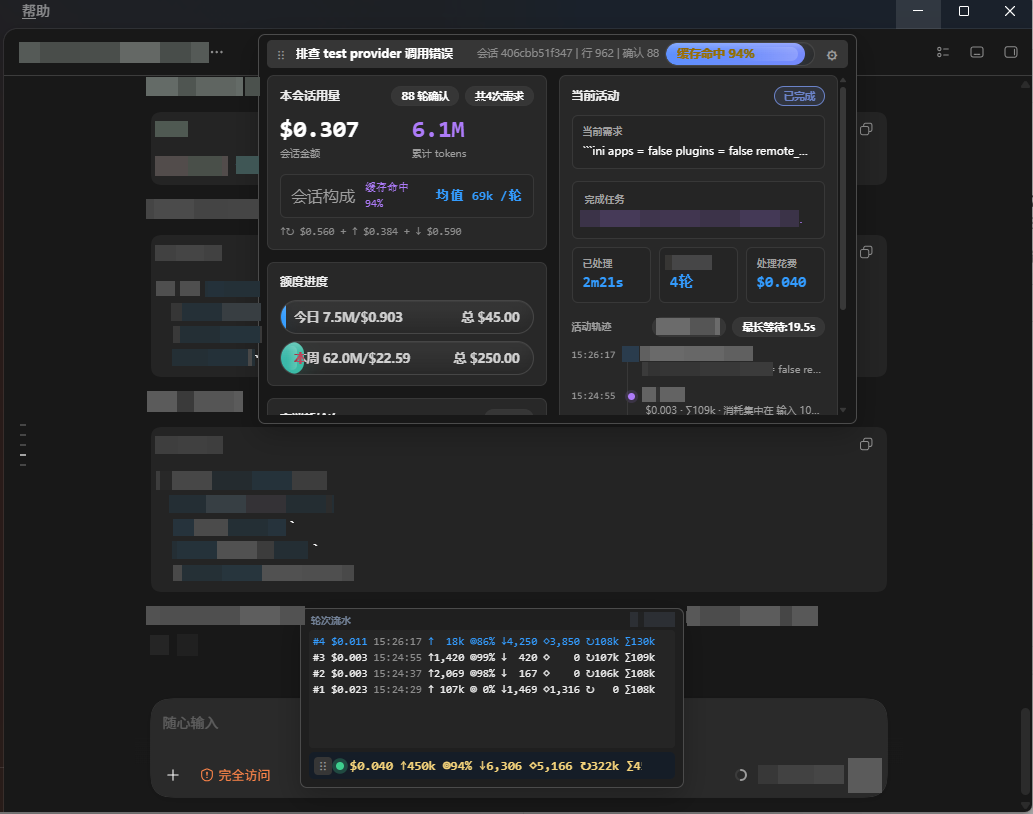This screenshot has width=1033, height=814.
Task: Click the 共4次需求 pill
Action: click(x=499, y=96)
